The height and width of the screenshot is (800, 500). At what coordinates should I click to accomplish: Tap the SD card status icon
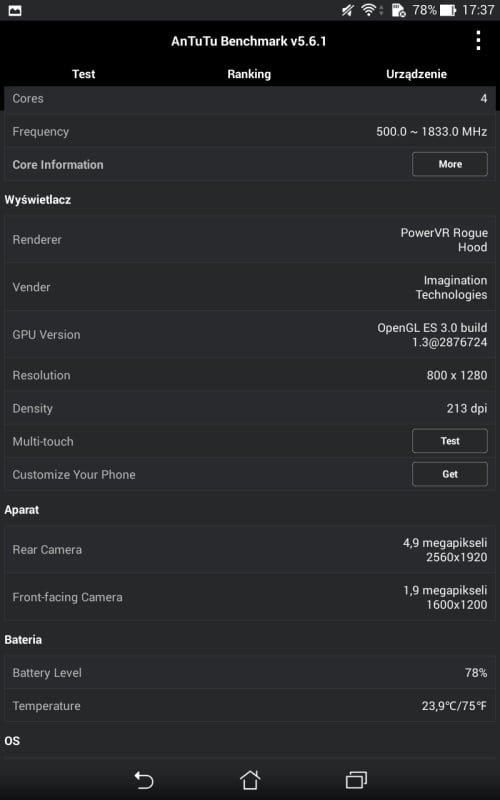(x=398, y=10)
